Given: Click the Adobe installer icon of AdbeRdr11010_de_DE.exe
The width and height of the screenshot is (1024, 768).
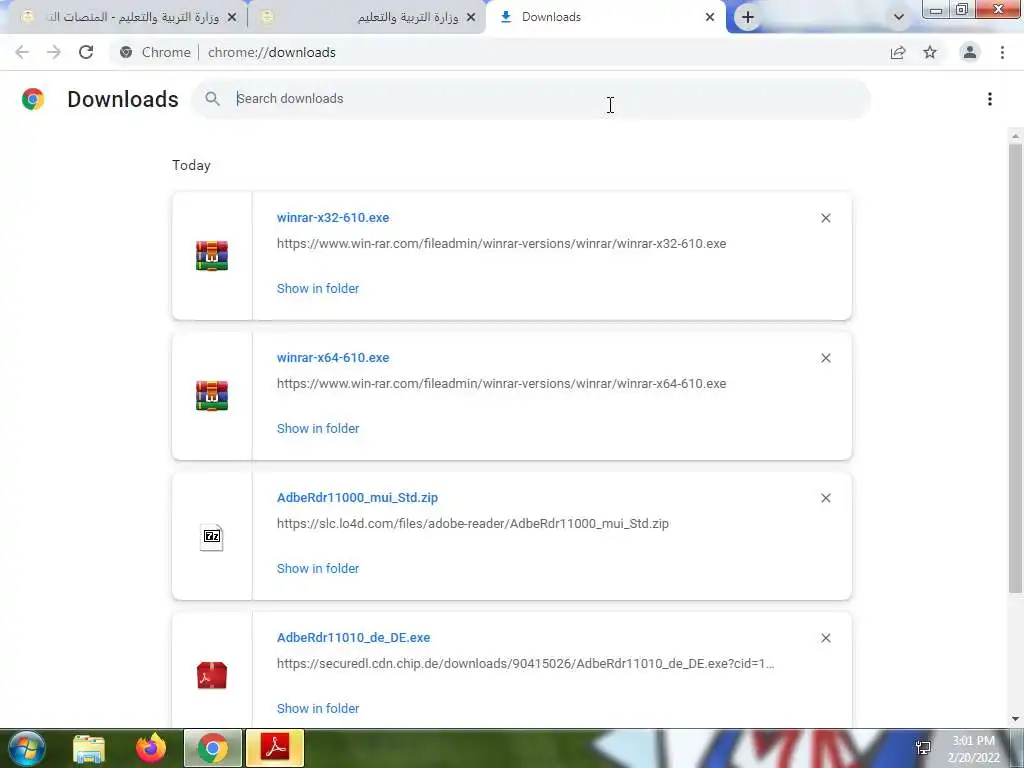Looking at the screenshot, I should (212, 675).
